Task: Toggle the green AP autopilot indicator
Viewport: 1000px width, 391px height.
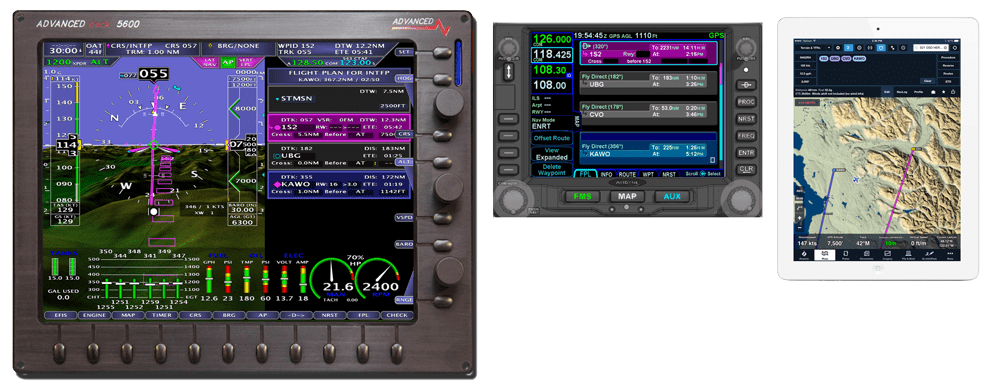Action: (228, 63)
